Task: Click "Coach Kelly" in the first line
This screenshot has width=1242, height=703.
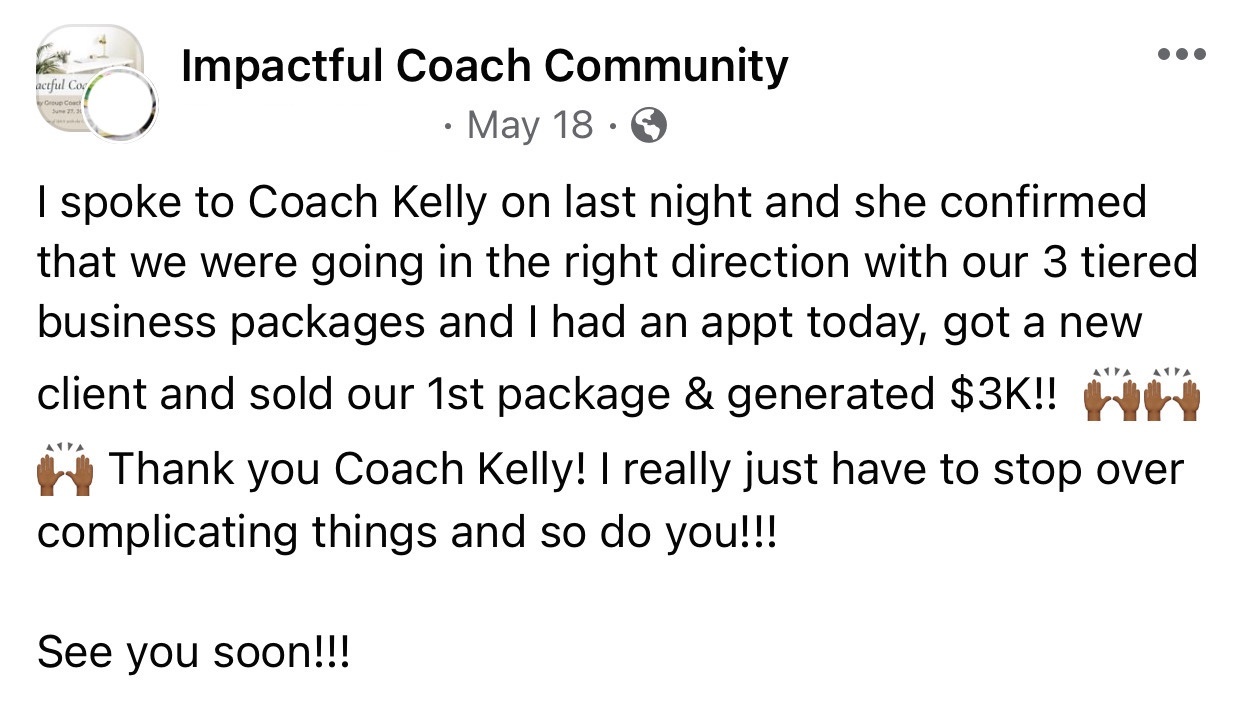Action: tap(367, 203)
